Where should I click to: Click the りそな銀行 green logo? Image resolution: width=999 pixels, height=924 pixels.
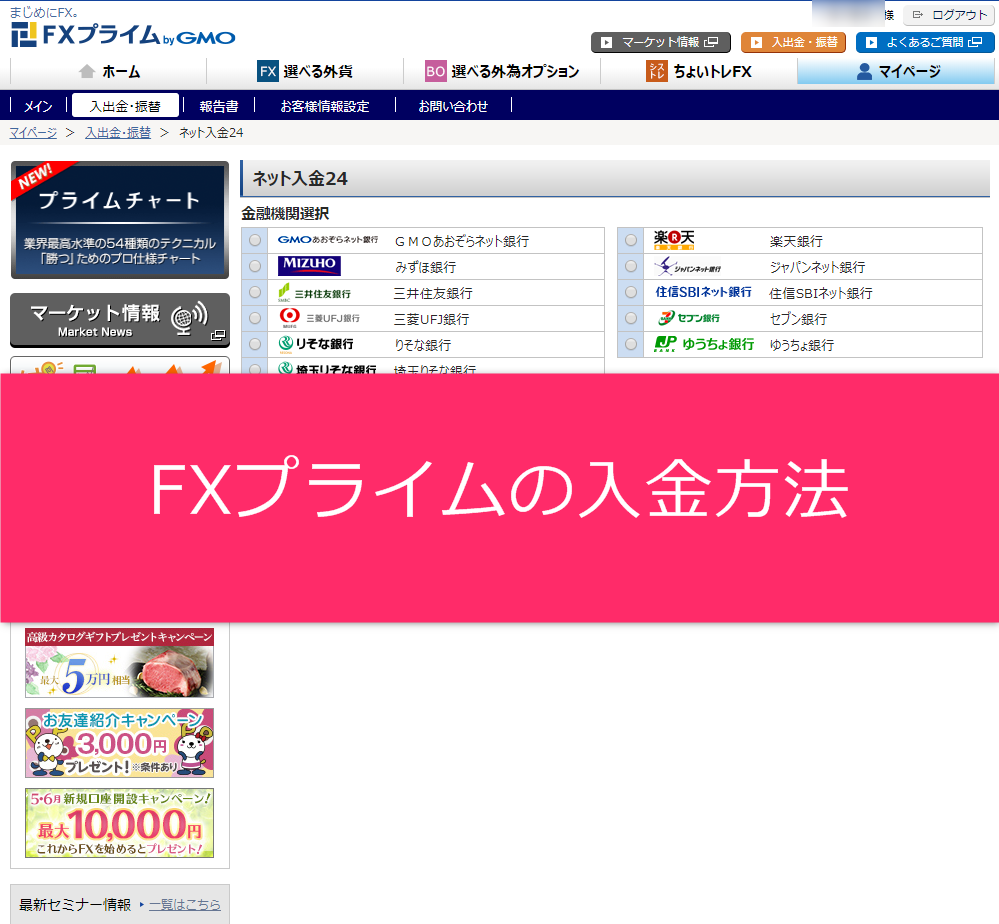[316, 344]
